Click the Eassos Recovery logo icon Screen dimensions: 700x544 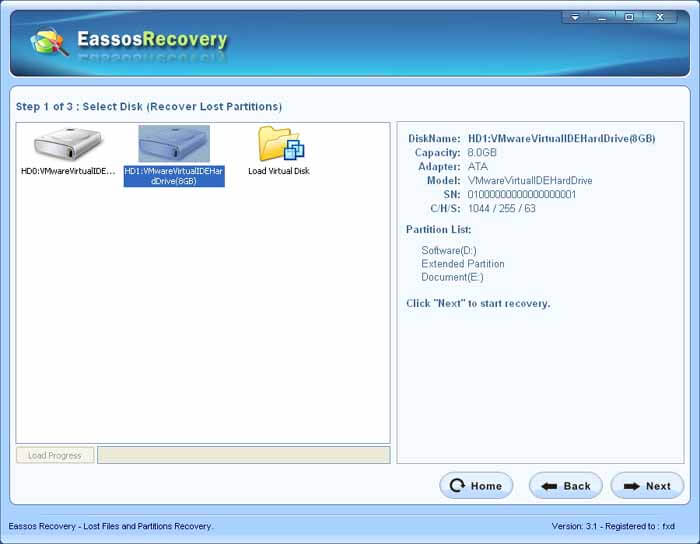[49, 42]
